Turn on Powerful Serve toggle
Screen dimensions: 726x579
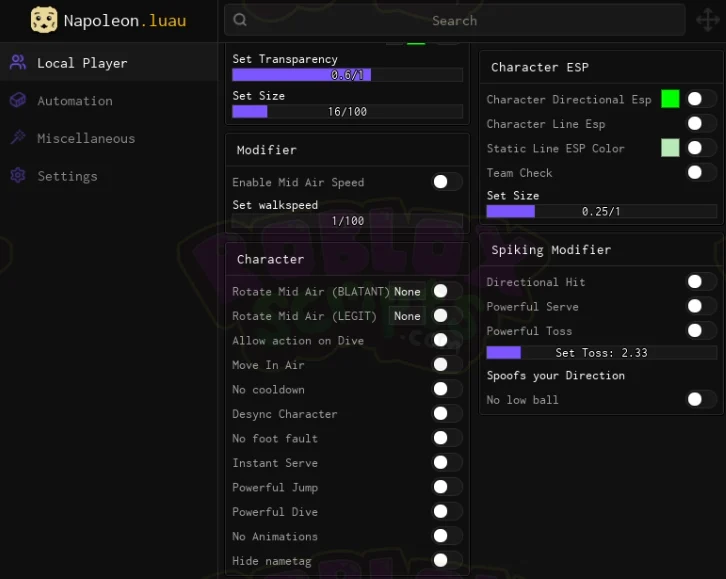click(x=701, y=306)
